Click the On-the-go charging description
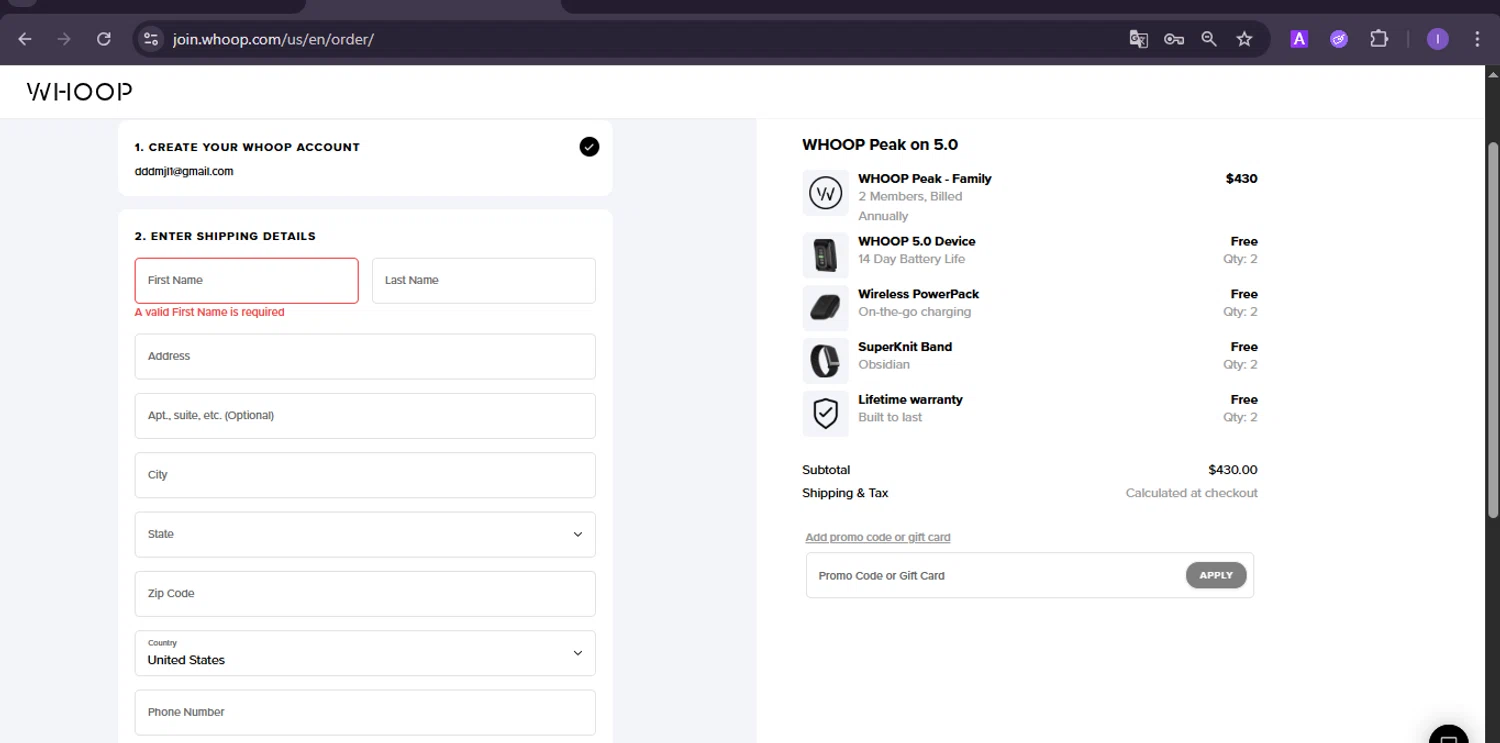The image size is (1500, 743). pyautogui.click(x=915, y=312)
